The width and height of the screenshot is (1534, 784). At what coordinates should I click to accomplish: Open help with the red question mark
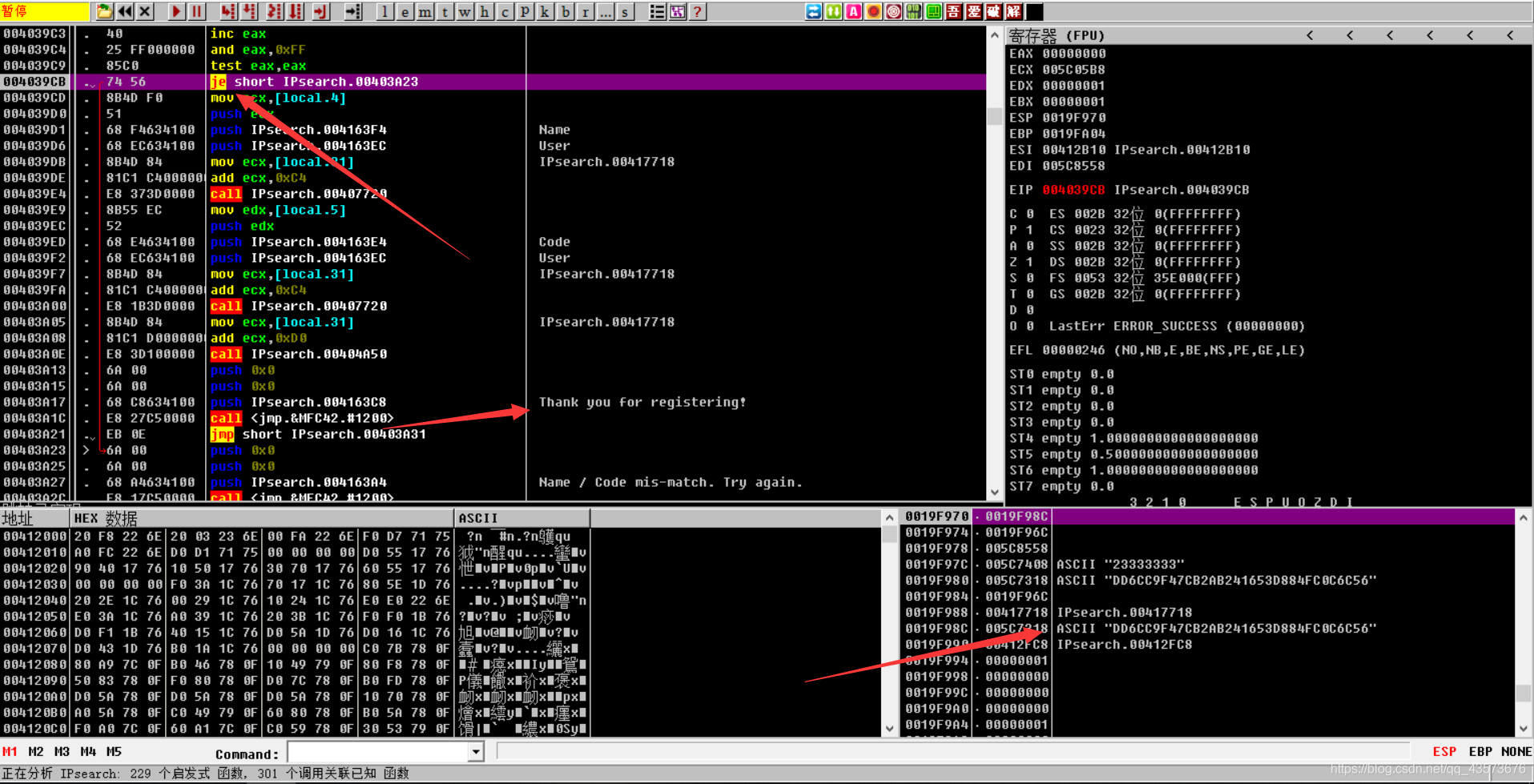click(x=698, y=11)
